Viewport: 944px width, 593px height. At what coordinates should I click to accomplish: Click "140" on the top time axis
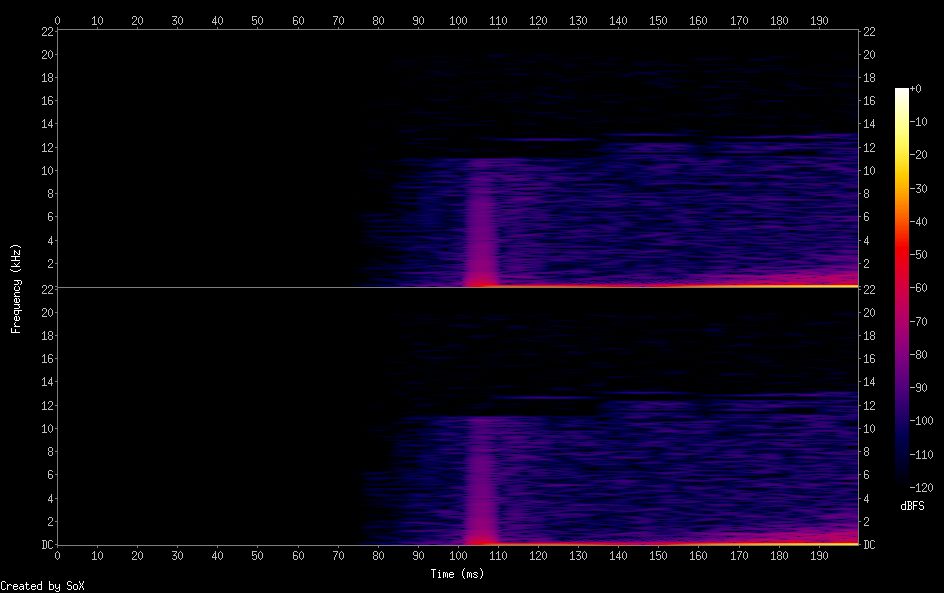pos(618,20)
